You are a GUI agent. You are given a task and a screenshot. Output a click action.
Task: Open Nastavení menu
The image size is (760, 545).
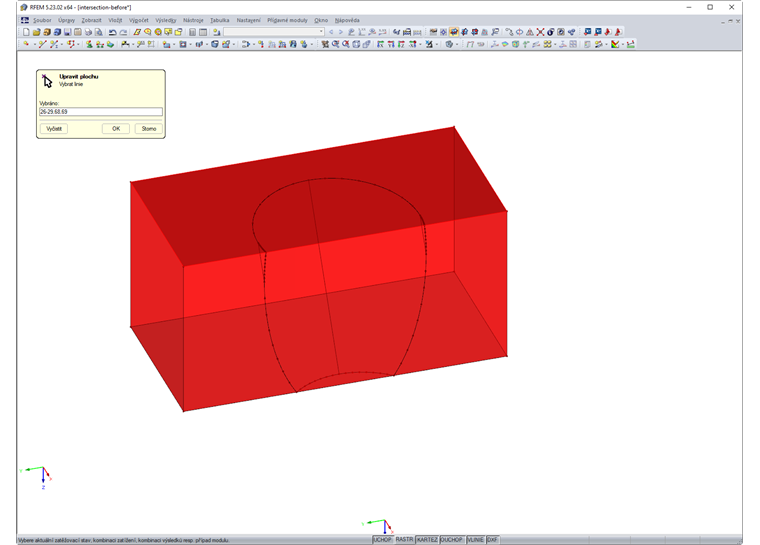(248, 20)
